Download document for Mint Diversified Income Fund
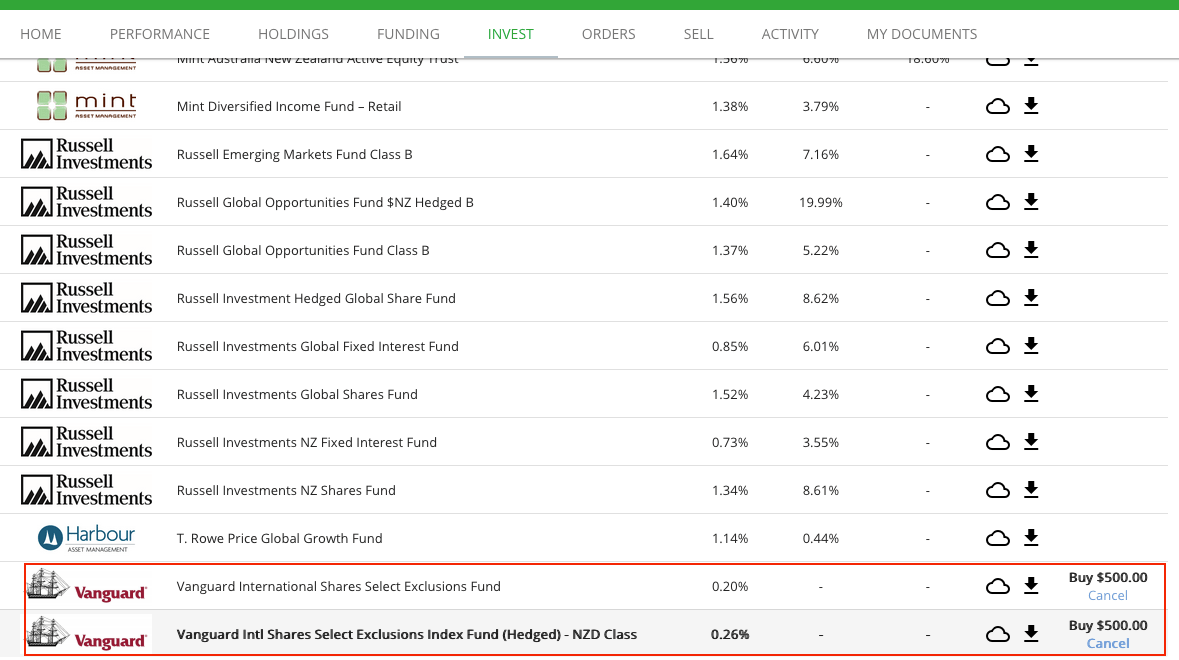The image size is (1179, 660). pos(1031,106)
